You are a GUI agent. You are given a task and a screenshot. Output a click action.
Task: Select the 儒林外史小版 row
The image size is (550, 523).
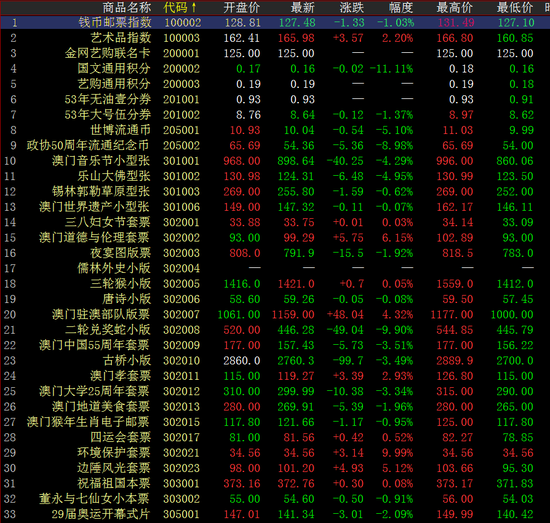click(x=275, y=268)
